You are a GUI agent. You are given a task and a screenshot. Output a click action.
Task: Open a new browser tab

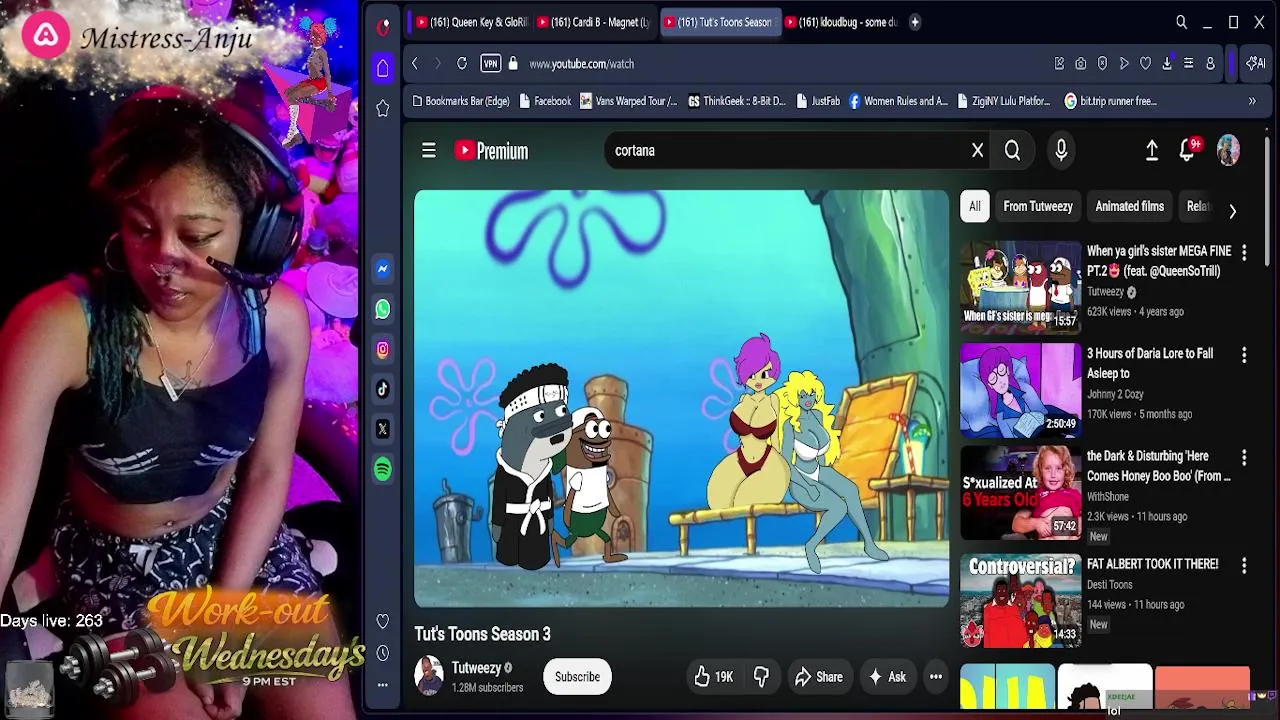[914, 22]
